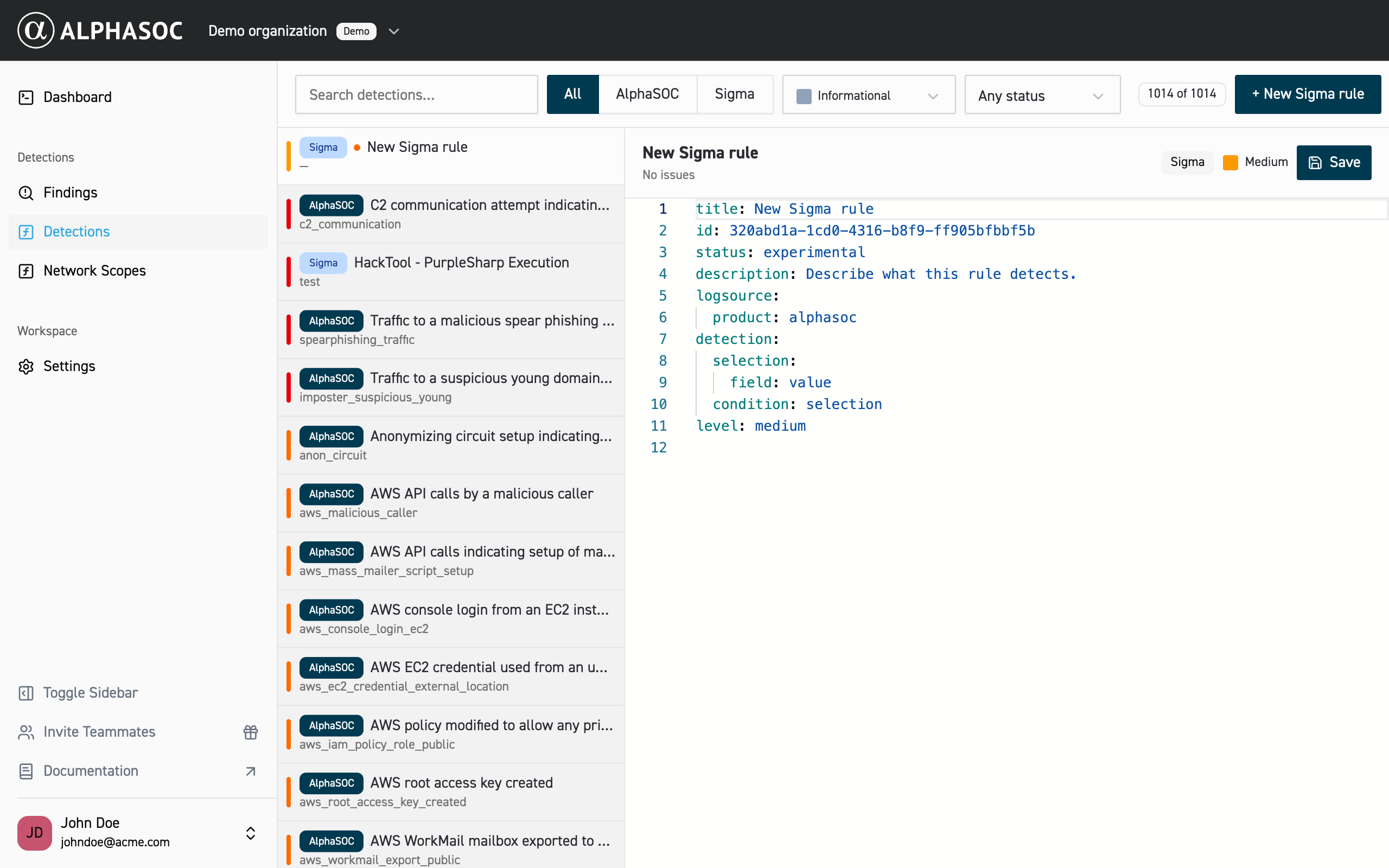Click the grey Informational color swatch
This screenshot has width=1389, height=868.
tap(804, 96)
